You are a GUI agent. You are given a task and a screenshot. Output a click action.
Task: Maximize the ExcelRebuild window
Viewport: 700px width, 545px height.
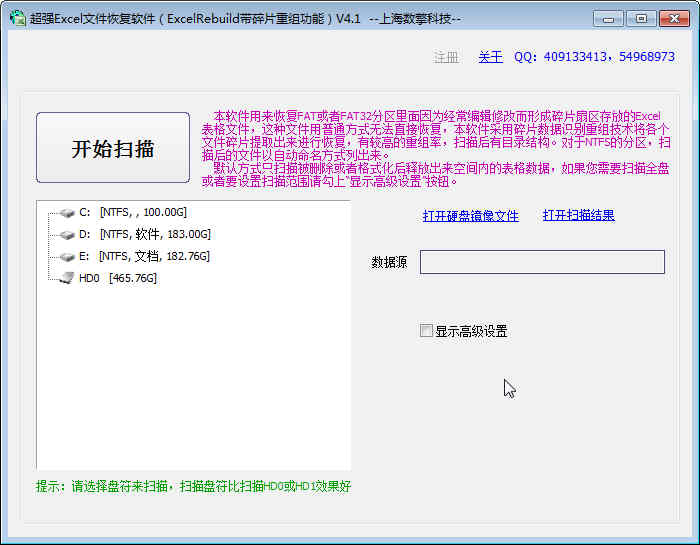click(x=641, y=19)
